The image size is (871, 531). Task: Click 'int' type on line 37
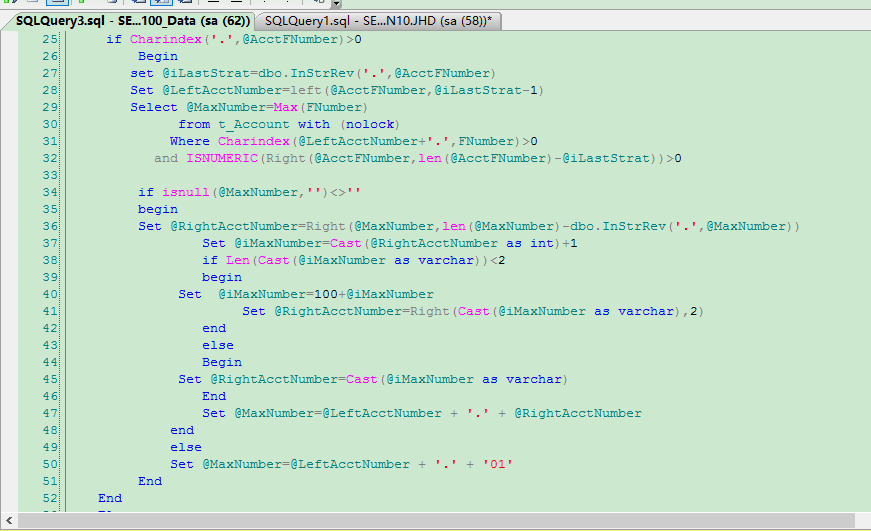click(542, 243)
